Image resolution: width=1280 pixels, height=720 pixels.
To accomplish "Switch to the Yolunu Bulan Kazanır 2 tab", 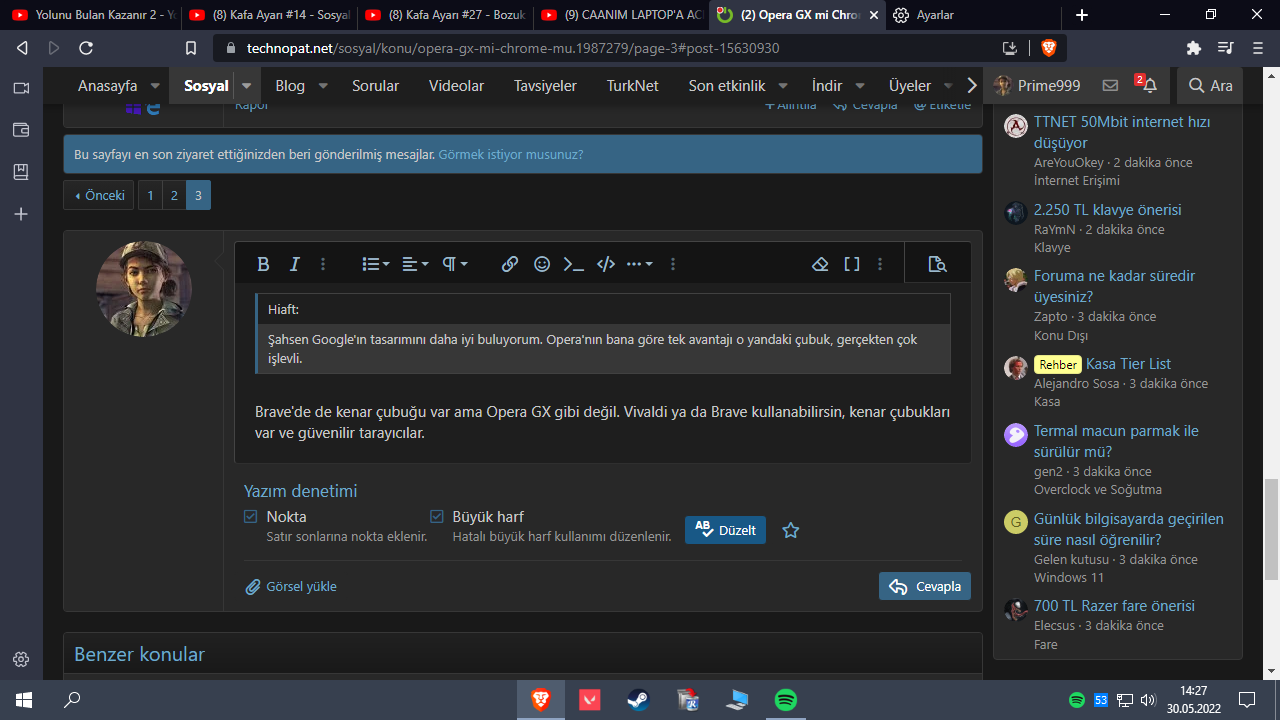I will pyautogui.click(x=92, y=15).
